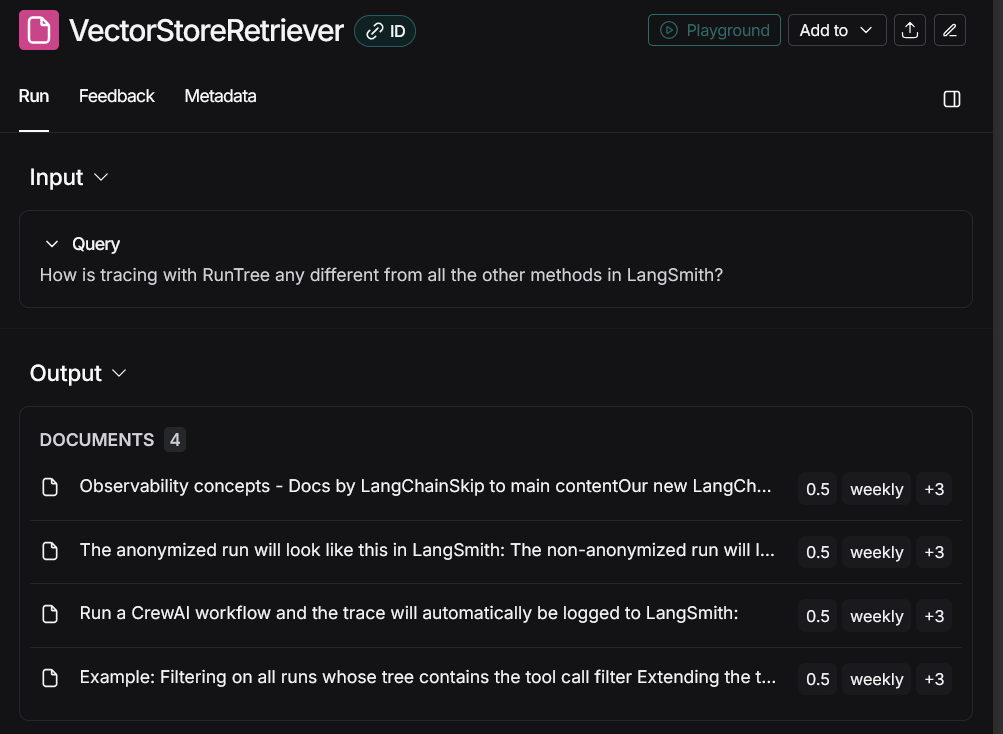Switch to the Feedback tab
This screenshot has height=734, width=1003.
click(x=116, y=96)
